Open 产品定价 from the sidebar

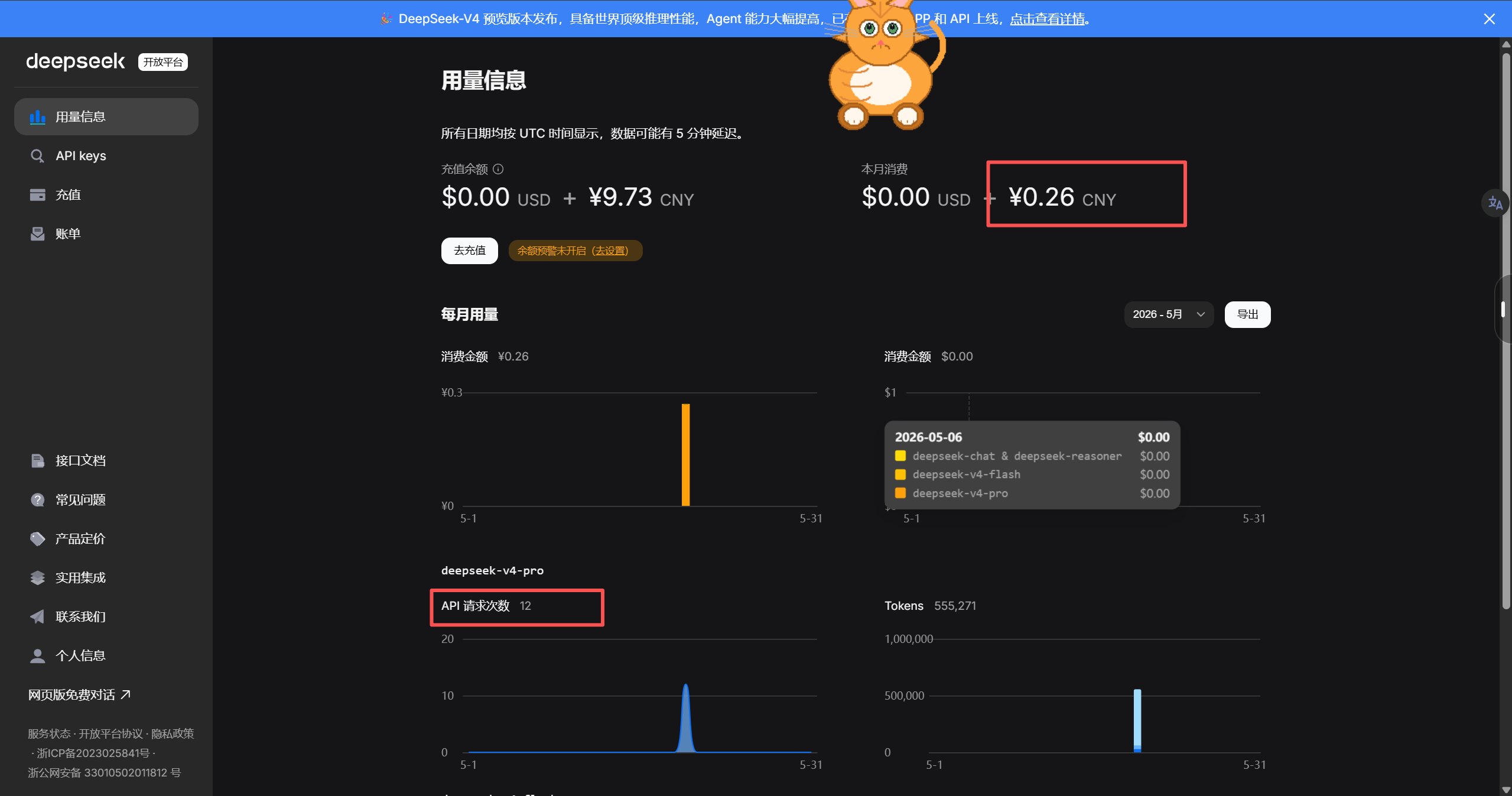(x=106, y=539)
